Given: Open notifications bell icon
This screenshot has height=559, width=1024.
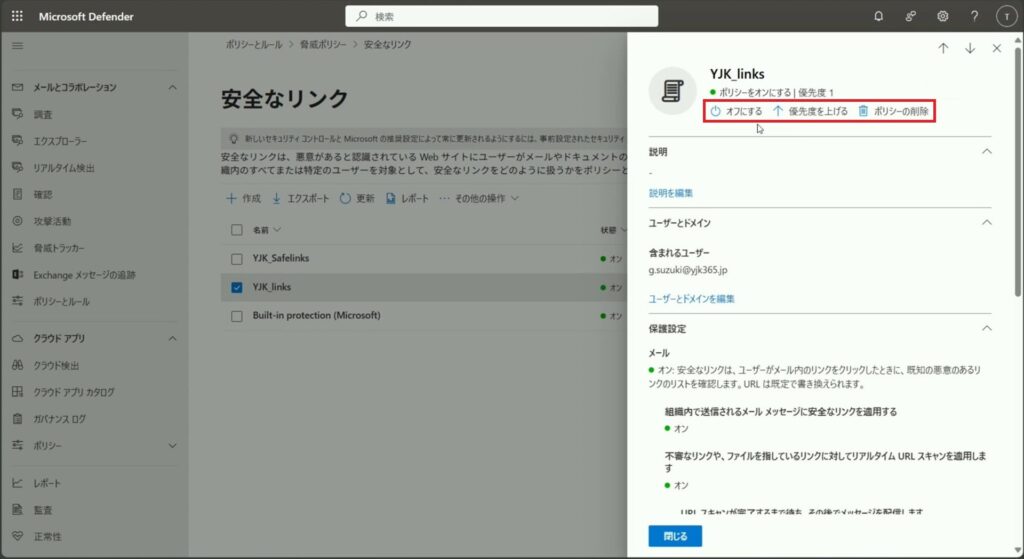Looking at the screenshot, I should 878,16.
